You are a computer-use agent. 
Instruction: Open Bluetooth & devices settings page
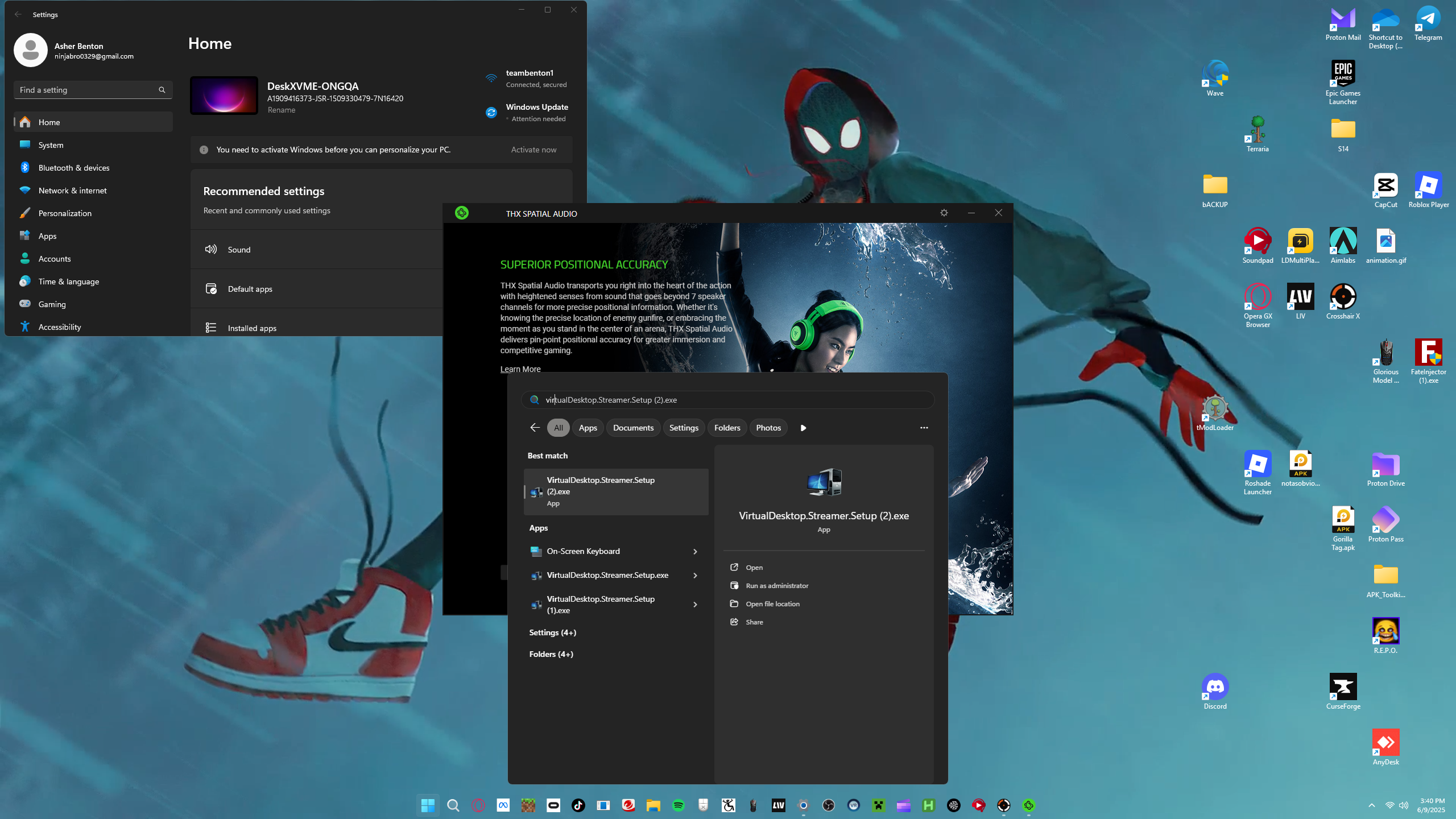pyautogui.click(x=74, y=168)
